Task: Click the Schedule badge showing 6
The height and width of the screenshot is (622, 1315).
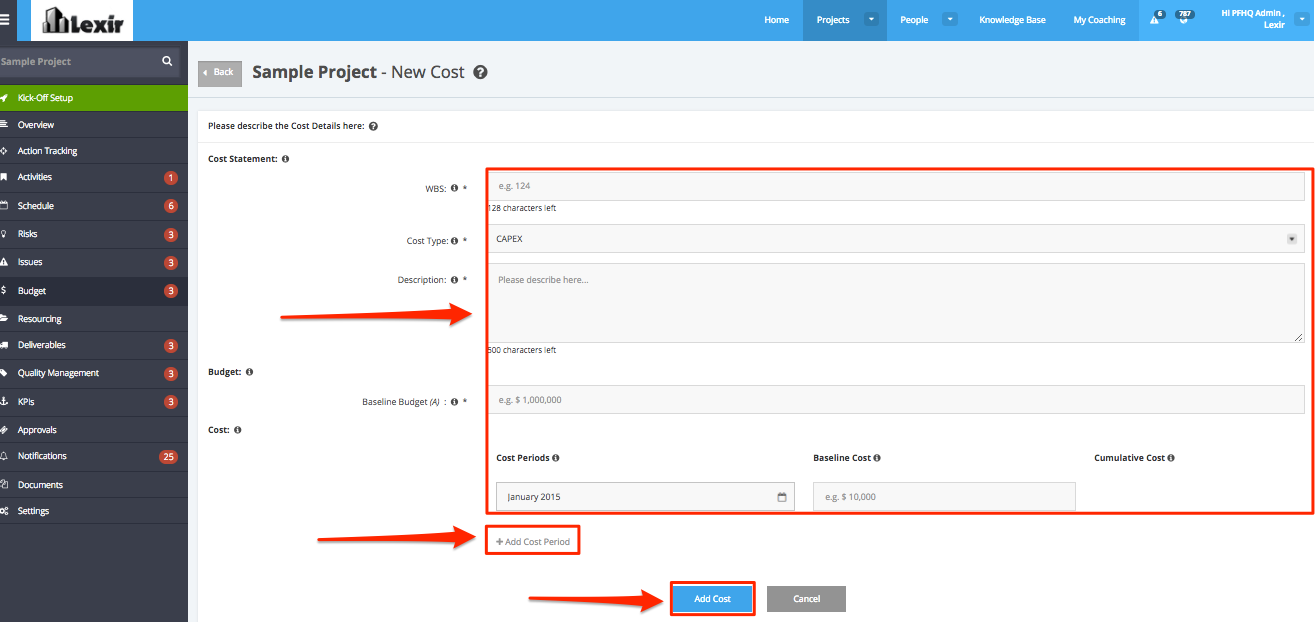Action: point(171,206)
